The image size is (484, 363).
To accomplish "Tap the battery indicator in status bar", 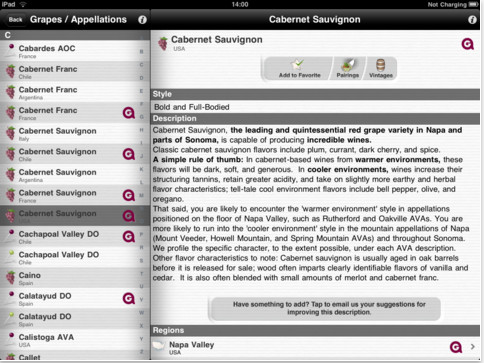I will (x=474, y=4).
